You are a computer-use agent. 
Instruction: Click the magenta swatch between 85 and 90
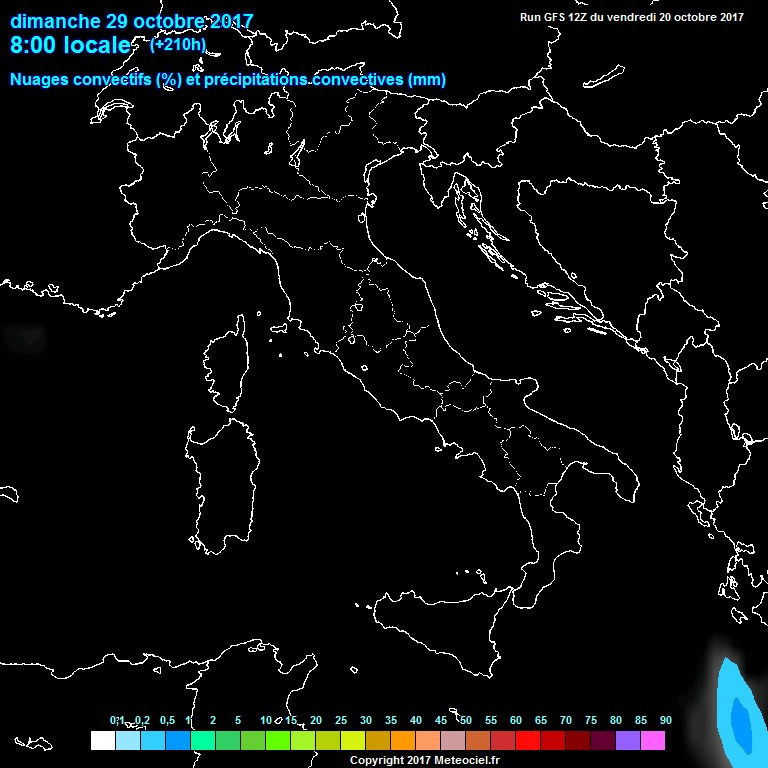[653, 740]
